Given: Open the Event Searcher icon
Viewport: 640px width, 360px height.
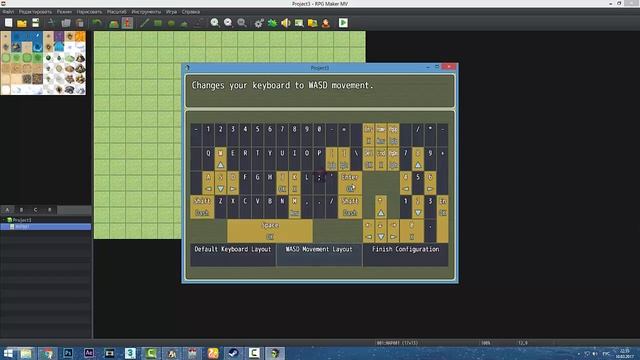Looking at the screenshot, I should (x=299, y=23).
